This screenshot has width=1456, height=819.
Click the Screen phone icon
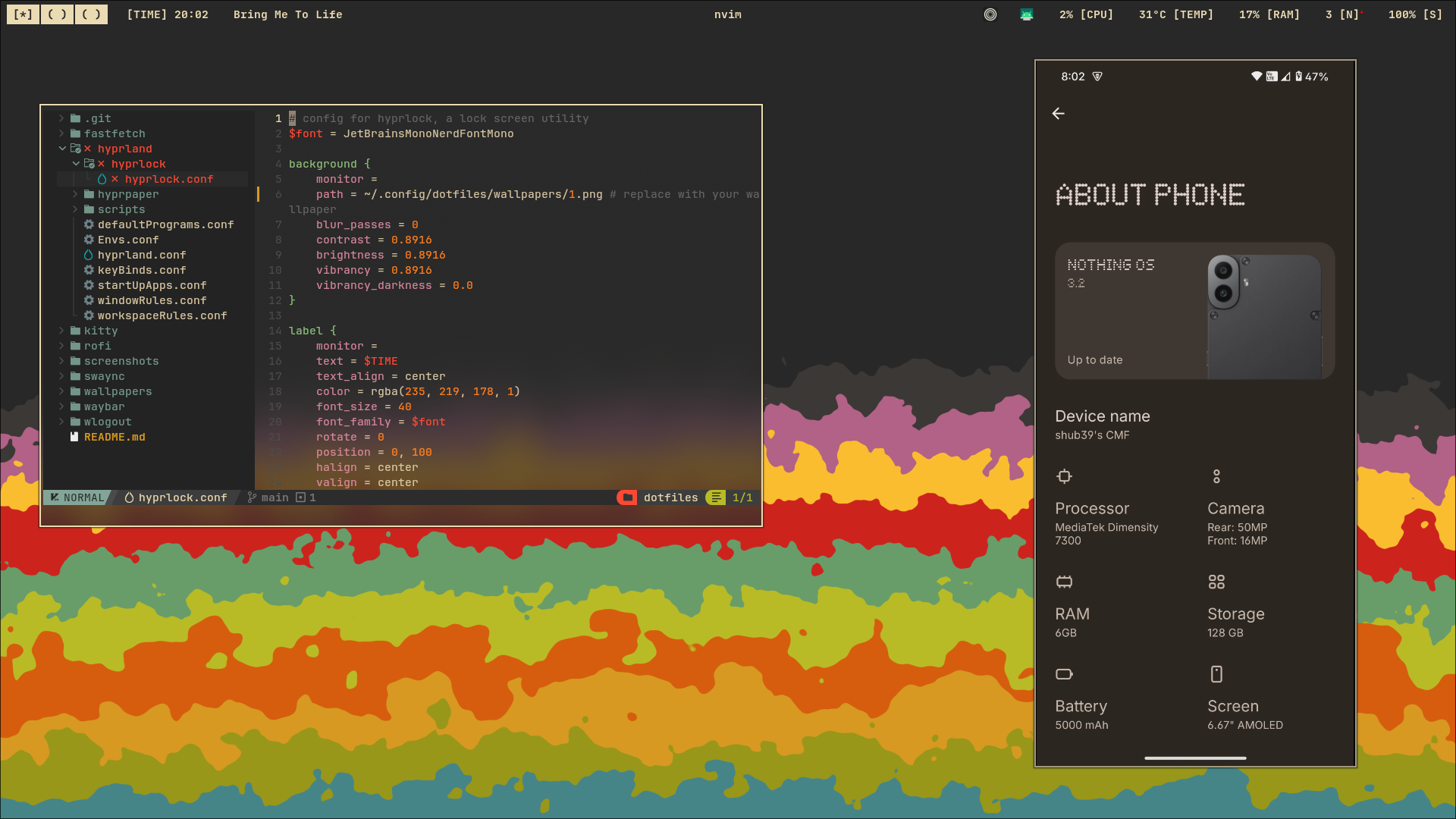[x=1216, y=674]
